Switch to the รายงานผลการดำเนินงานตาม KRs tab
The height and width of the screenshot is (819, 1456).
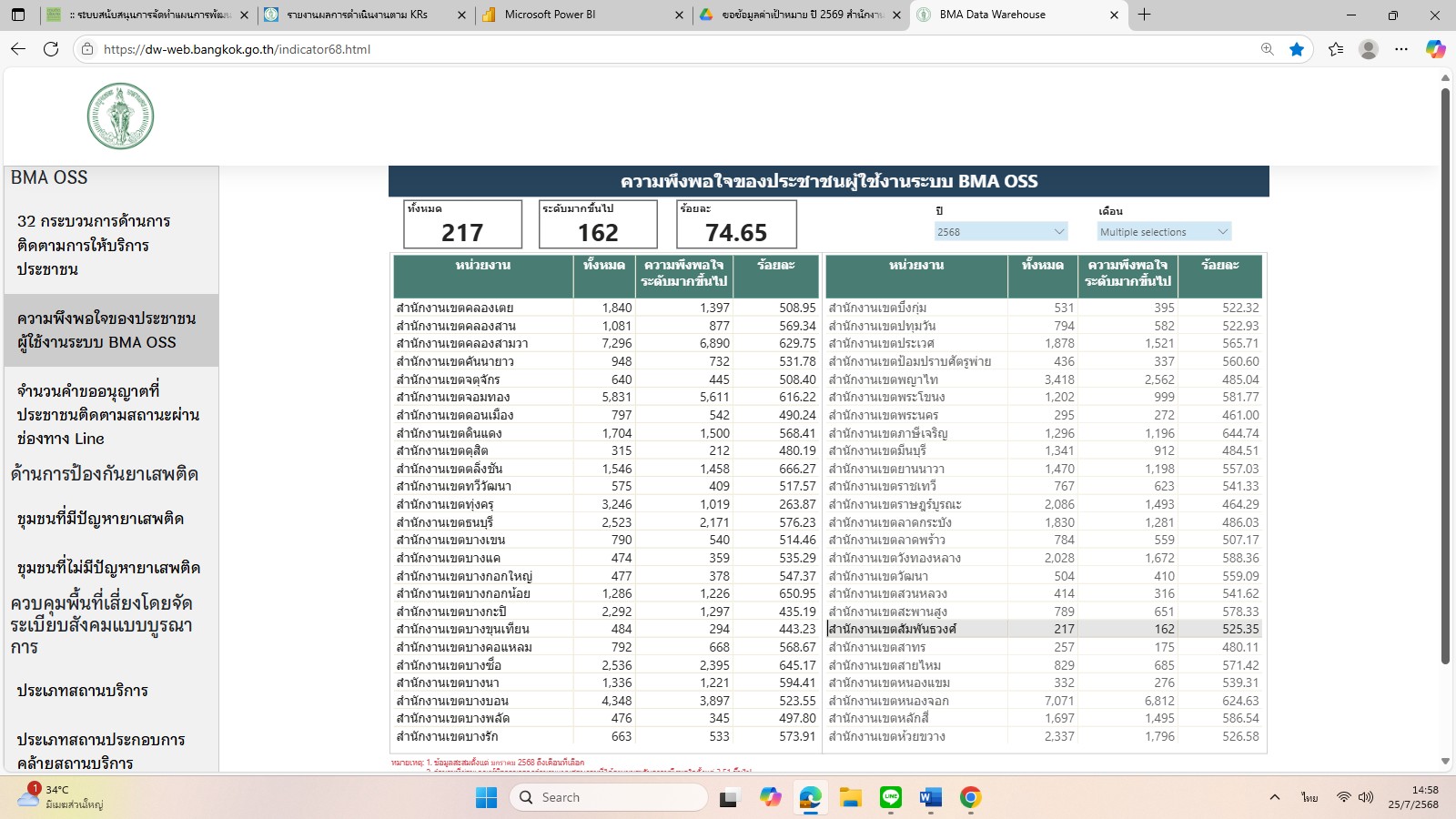pyautogui.click(x=364, y=15)
